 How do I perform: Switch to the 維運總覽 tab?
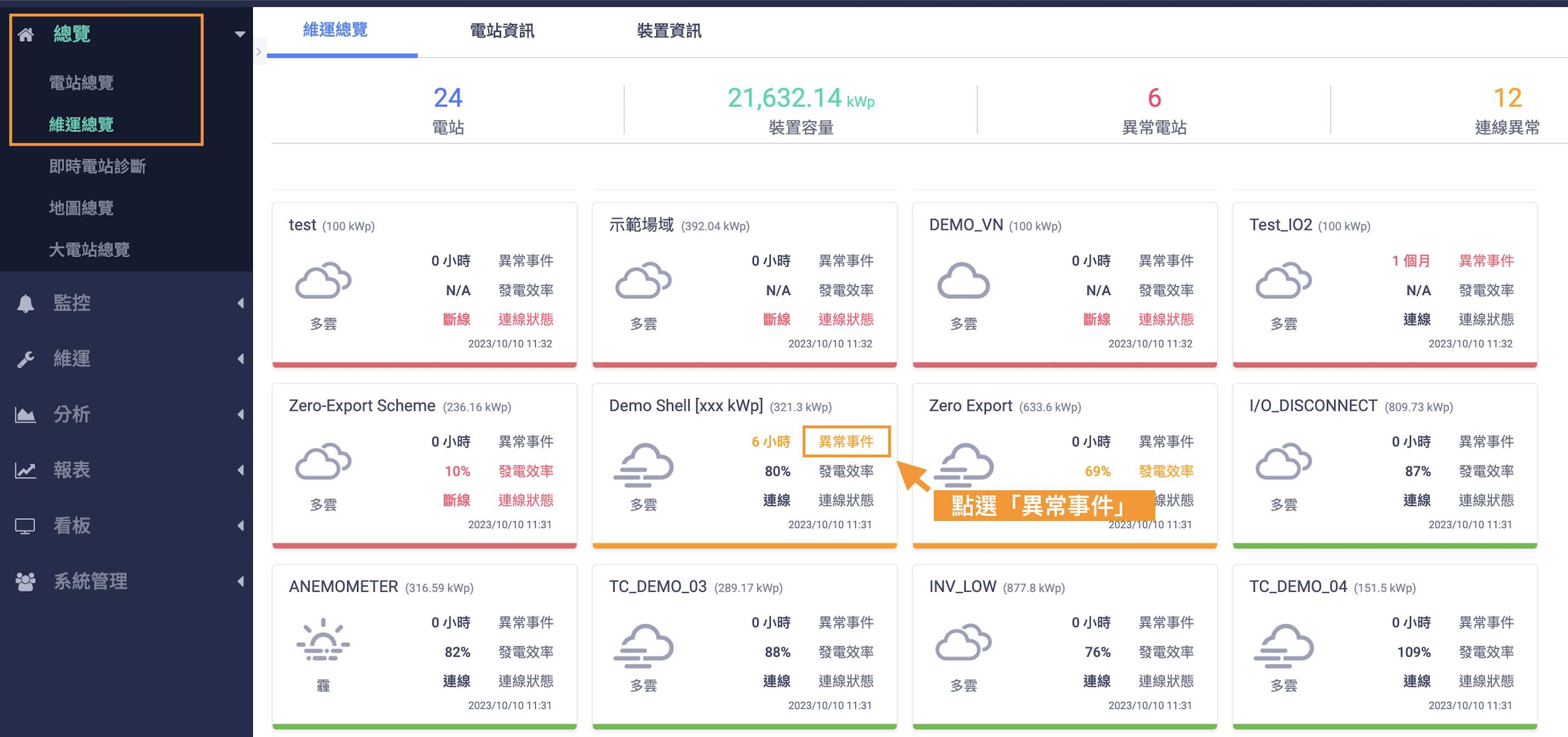click(x=335, y=30)
